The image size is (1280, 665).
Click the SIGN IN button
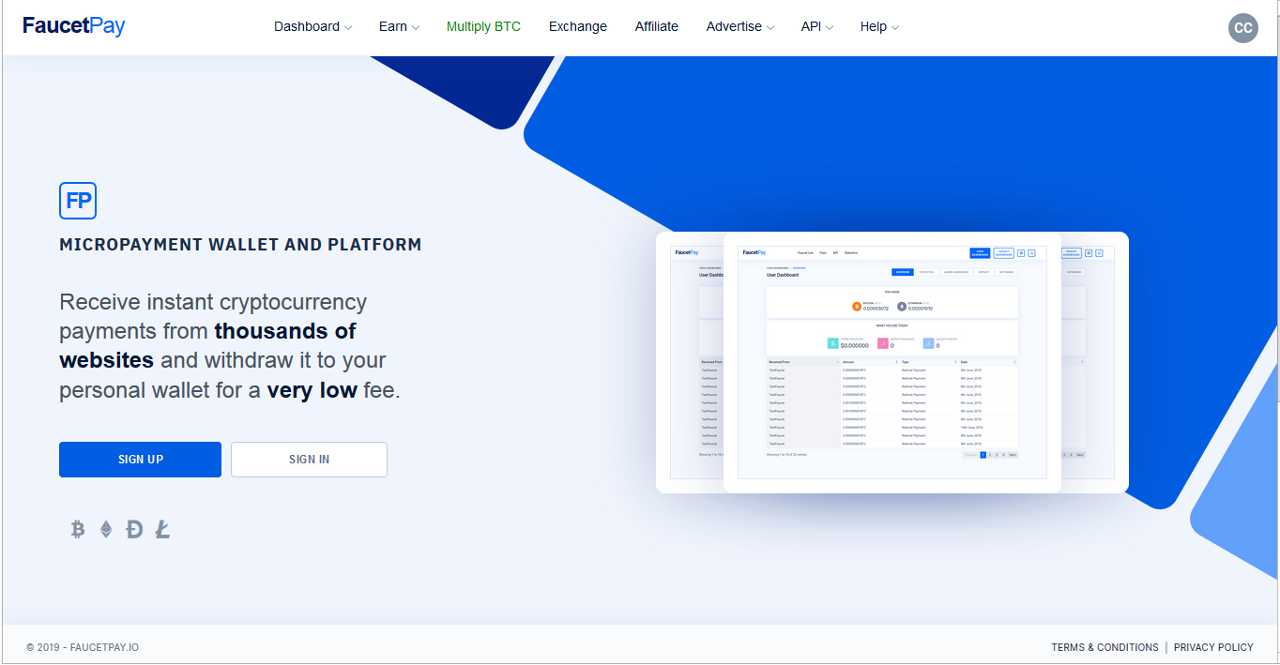(308, 459)
